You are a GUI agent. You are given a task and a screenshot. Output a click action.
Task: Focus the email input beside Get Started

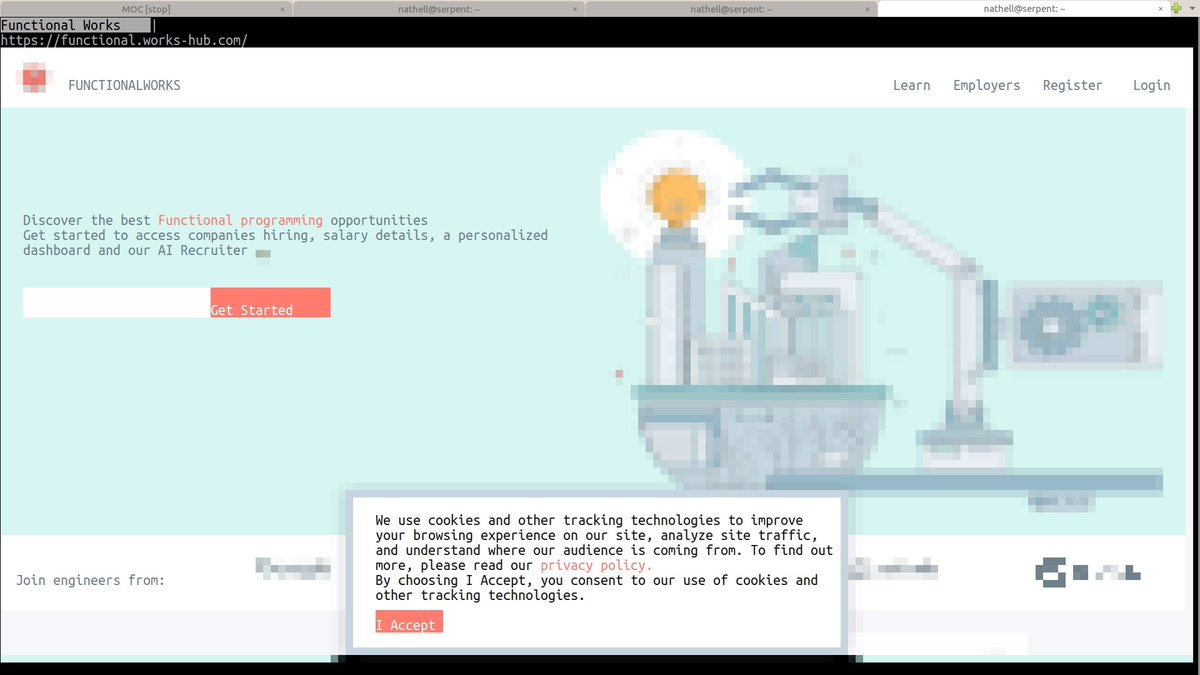116,302
